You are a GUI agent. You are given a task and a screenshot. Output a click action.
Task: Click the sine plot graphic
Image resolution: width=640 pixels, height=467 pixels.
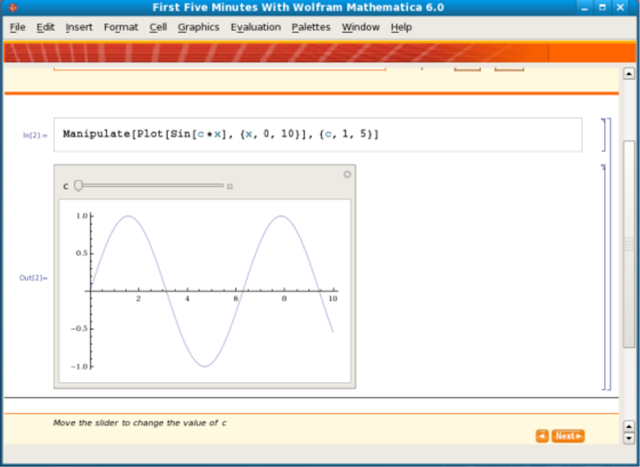(205, 291)
